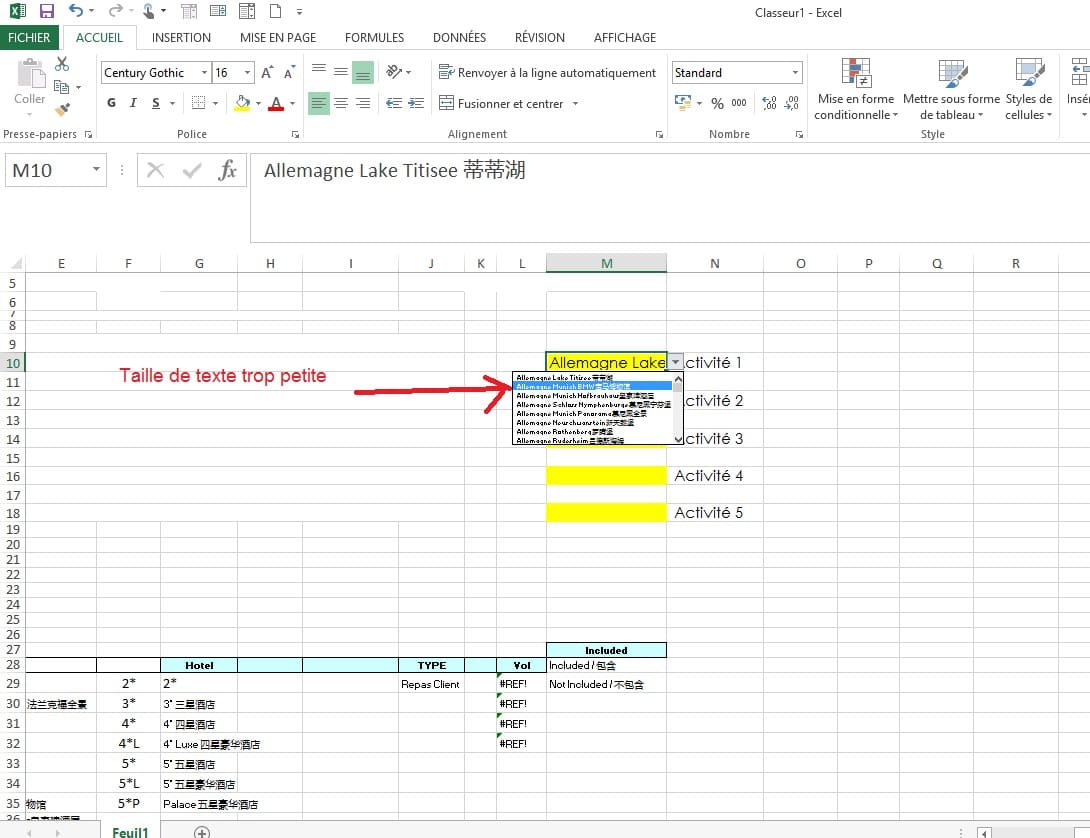Expand the Standard number format dropdown
Image resolution: width=1090 pixels, height=838 pixels.
coord(795,72)
